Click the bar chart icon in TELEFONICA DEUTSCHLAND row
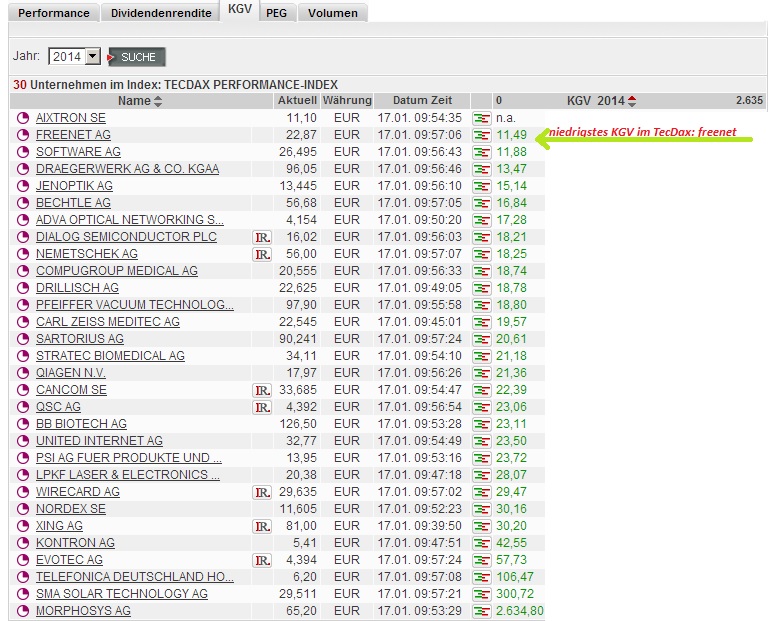 pyautogui.click(x=481, y=577)
